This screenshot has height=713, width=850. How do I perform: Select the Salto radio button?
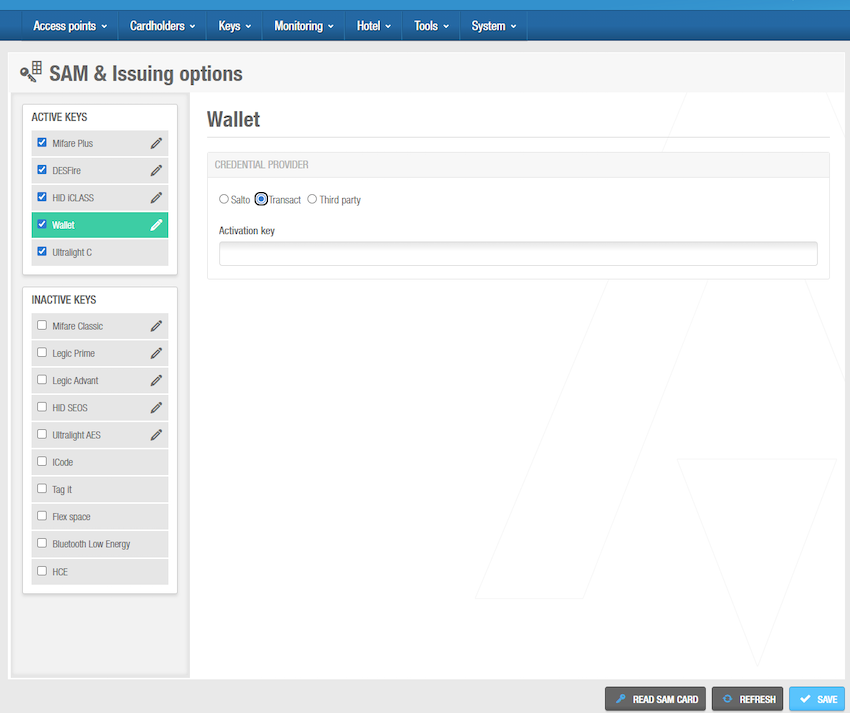click(x=224, y=199)
